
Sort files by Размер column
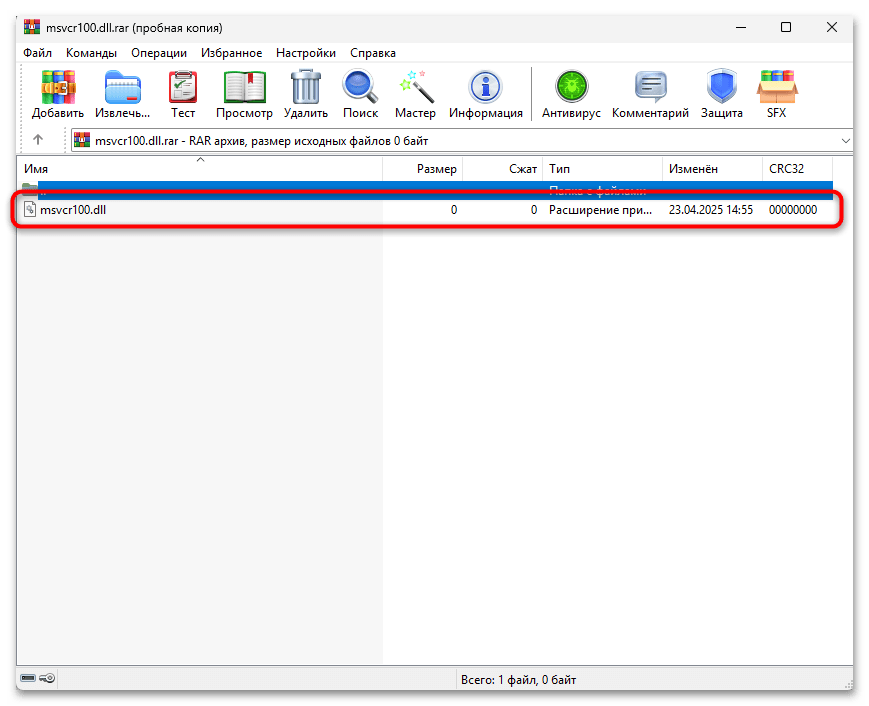tap(422, 168)
